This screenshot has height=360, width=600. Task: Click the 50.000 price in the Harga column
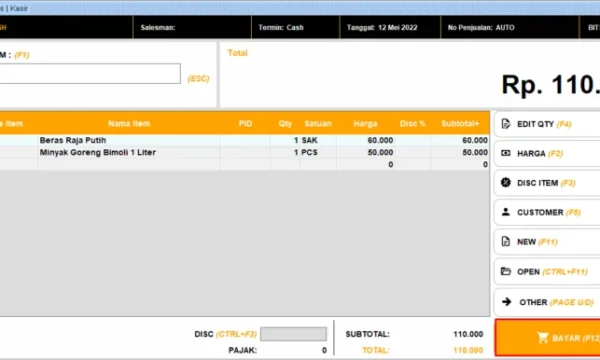380,152
